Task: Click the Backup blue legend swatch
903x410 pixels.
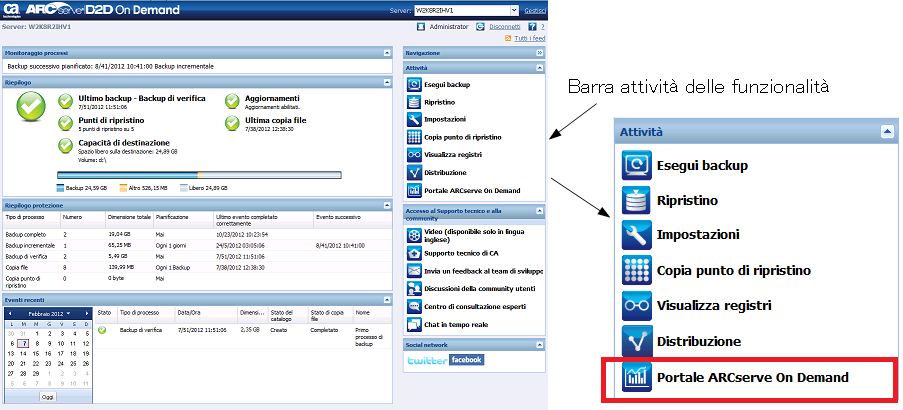Action: [x=60, y=188]
